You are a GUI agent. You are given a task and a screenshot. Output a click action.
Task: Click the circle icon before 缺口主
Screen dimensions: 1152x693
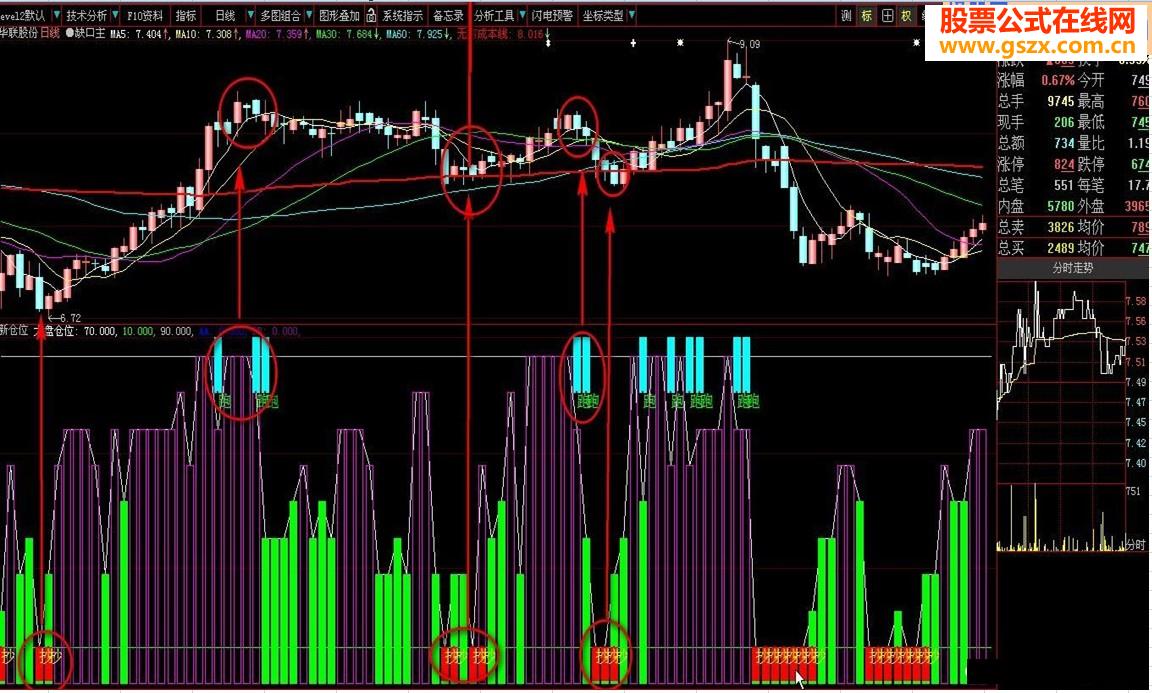click(x=70, y=33)
